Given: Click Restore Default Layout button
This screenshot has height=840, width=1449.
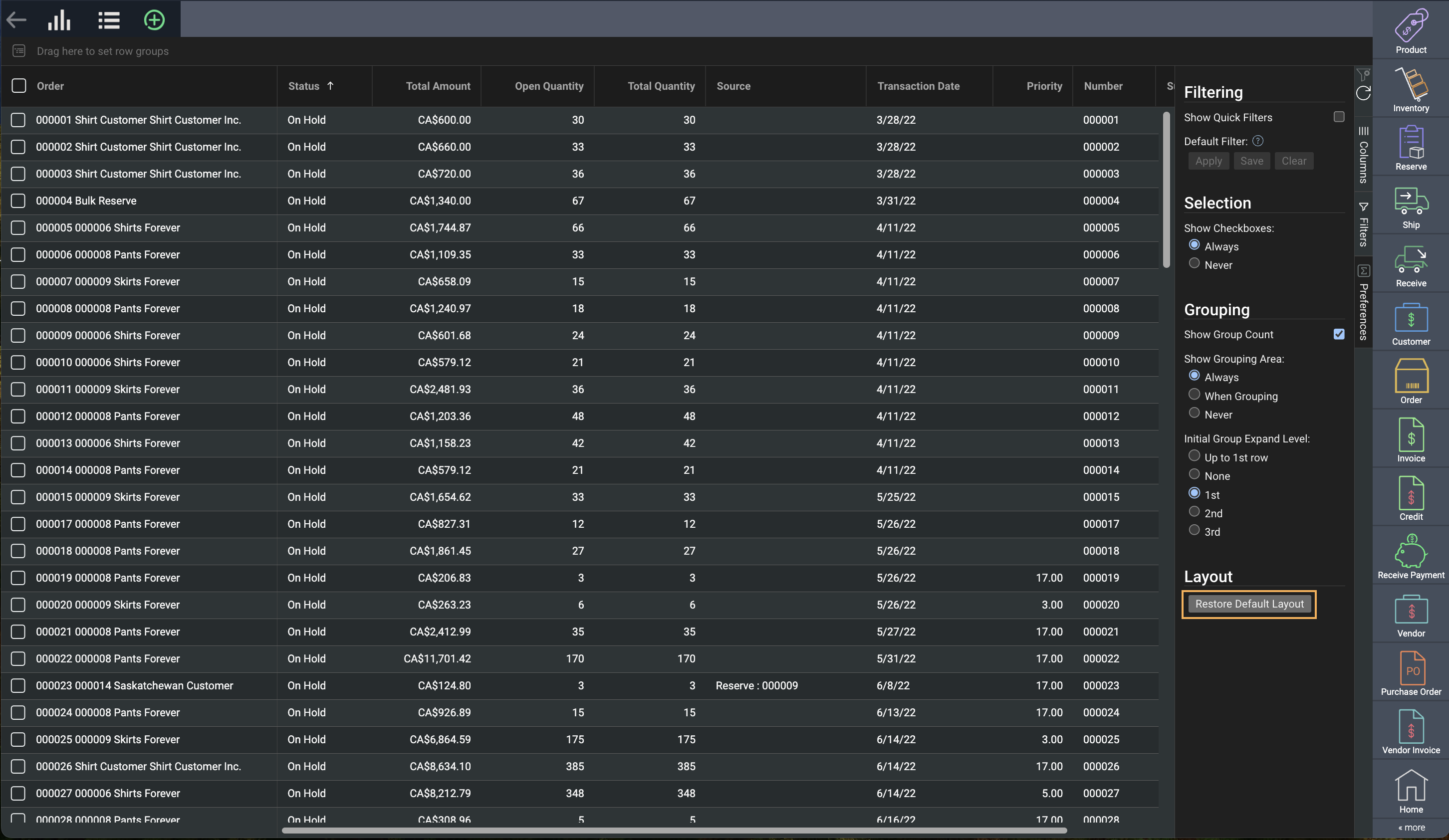Looking at the screenshot, I should (1249, 604).
